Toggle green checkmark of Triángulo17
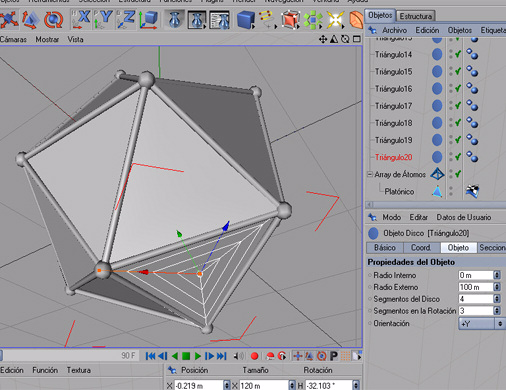Image resolution: width=506 pixels, height=390 pixels. [x=458, y=106]
